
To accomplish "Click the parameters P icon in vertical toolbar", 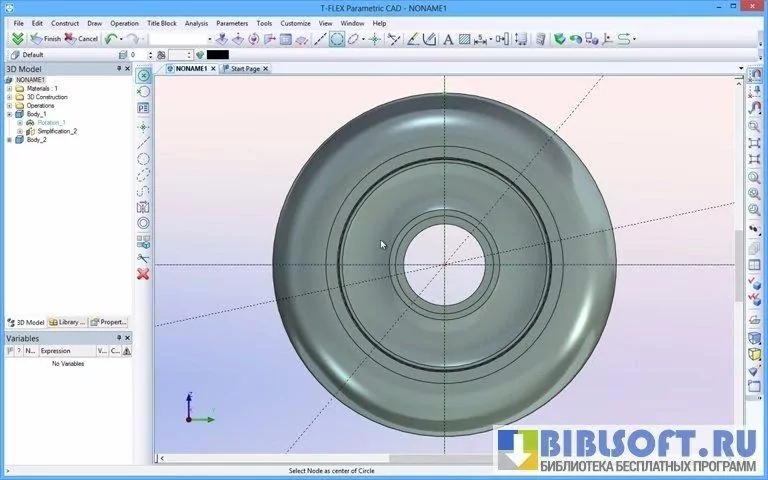I will coord(143,108).
